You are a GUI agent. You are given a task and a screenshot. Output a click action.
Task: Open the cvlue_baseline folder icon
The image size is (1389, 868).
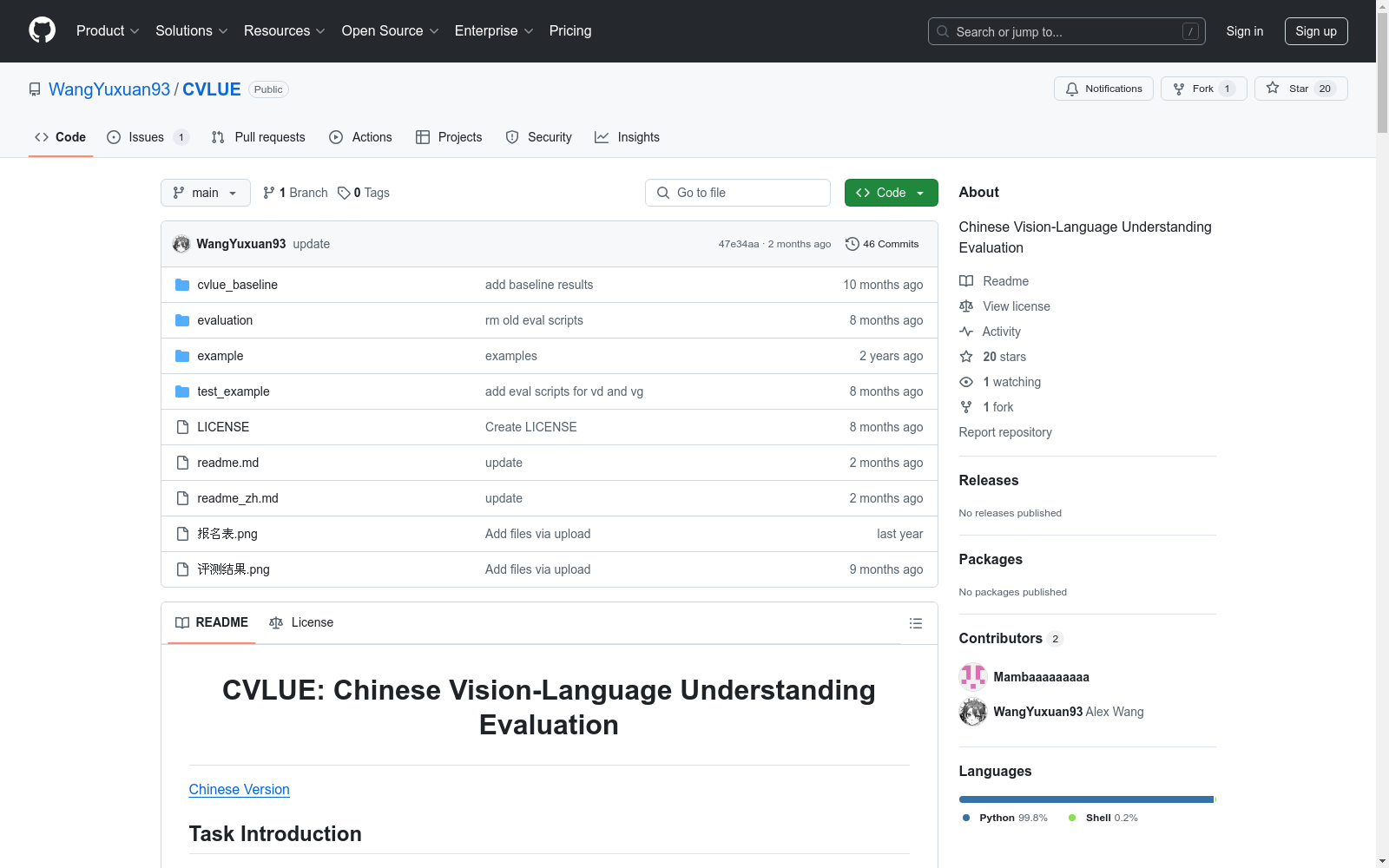[x=182, y=285]
